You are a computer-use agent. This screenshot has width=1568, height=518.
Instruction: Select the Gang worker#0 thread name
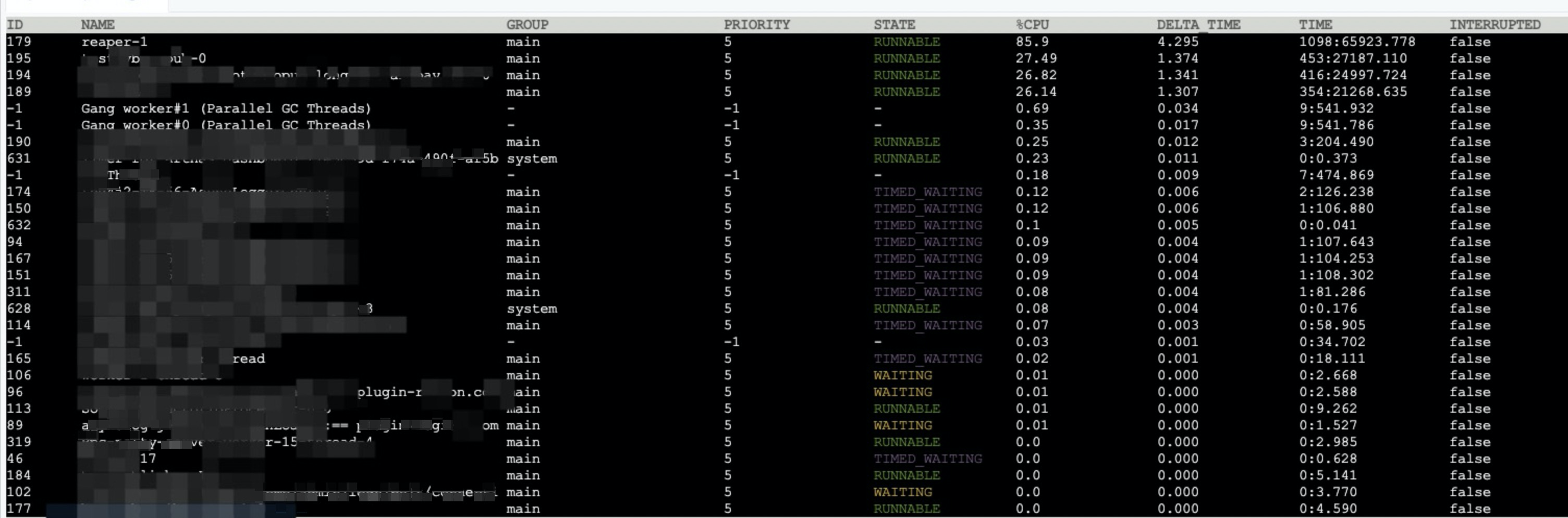[226, 126]
